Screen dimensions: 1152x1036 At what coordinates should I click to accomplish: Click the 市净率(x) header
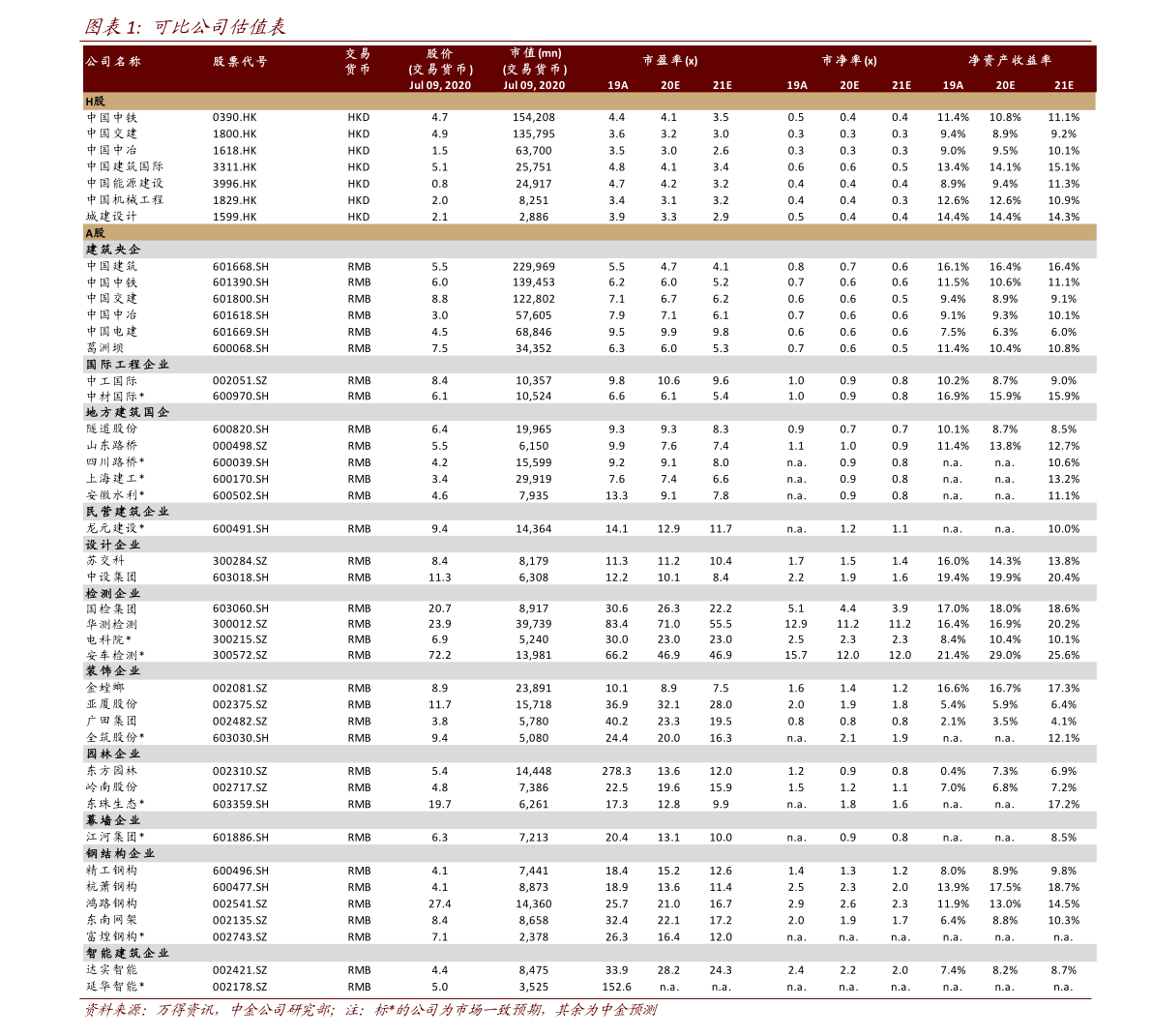click(x=849, y=60)
